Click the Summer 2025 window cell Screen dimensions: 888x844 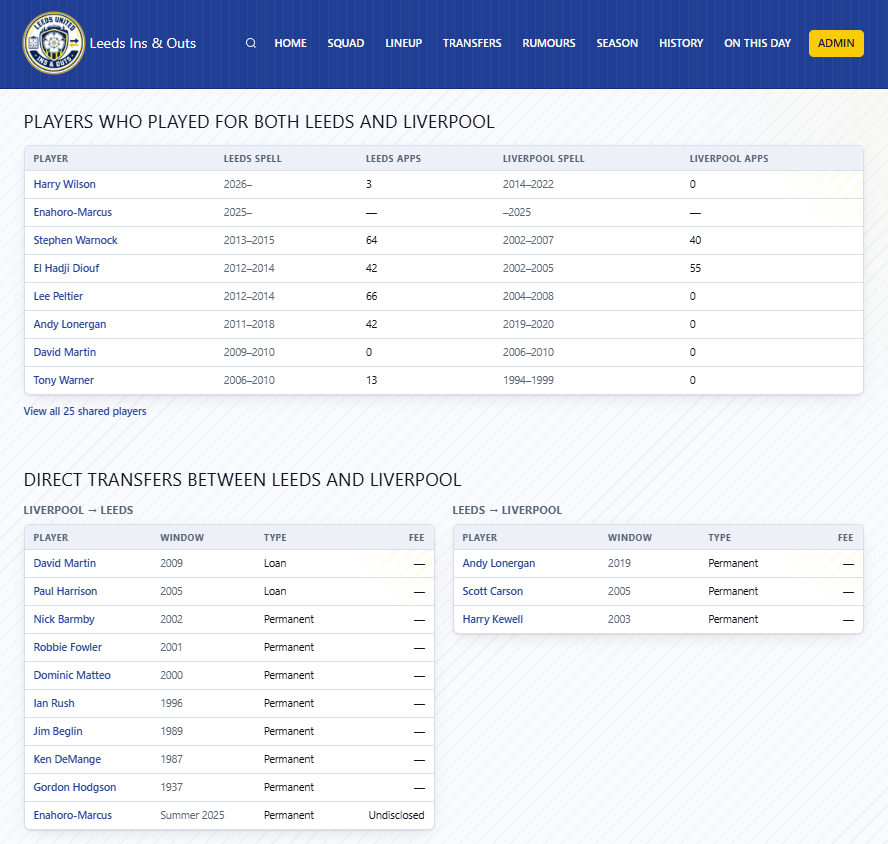193,815
